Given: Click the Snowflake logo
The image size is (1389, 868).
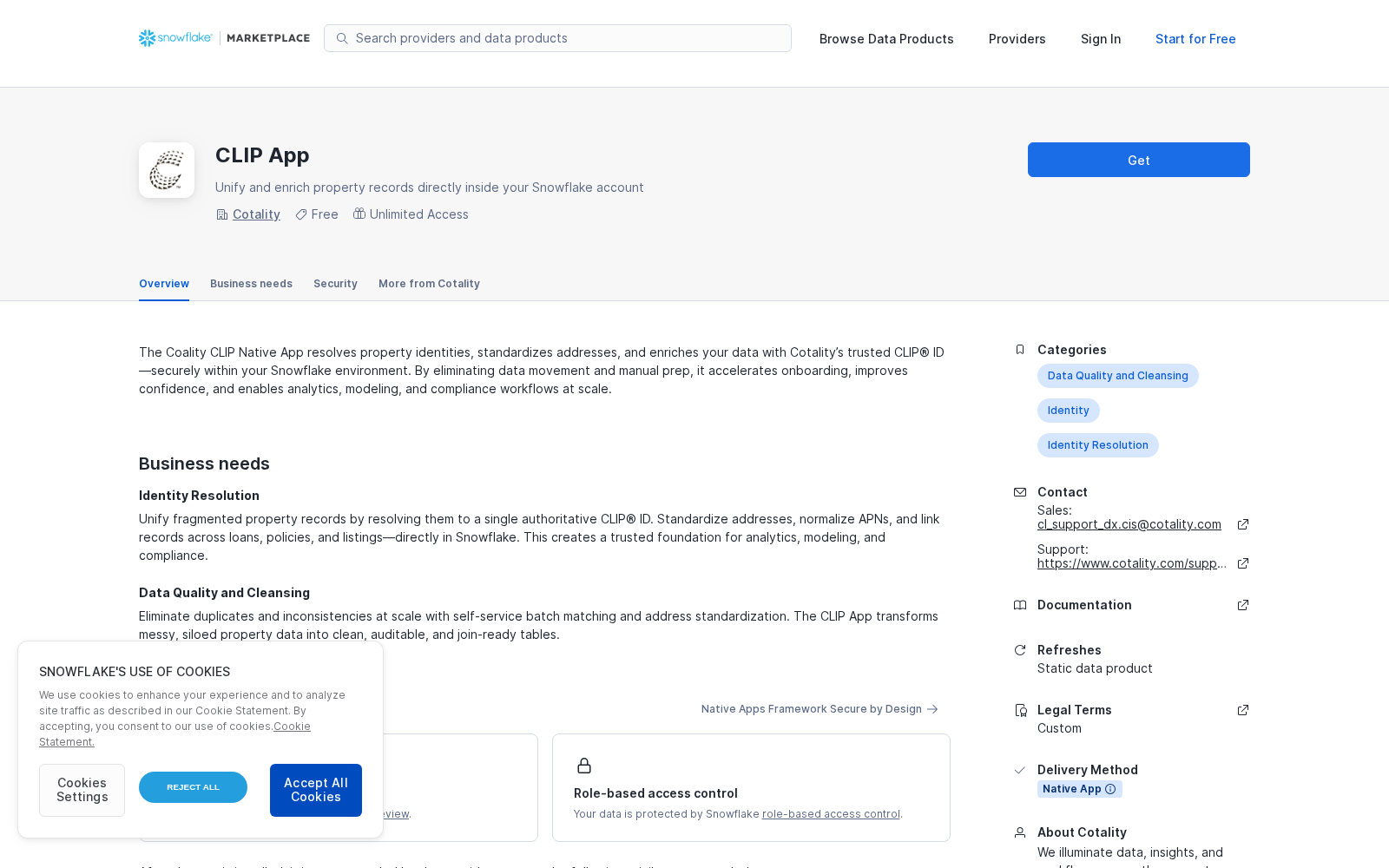Looking at the screenshot, I should [x=175, y=38].
